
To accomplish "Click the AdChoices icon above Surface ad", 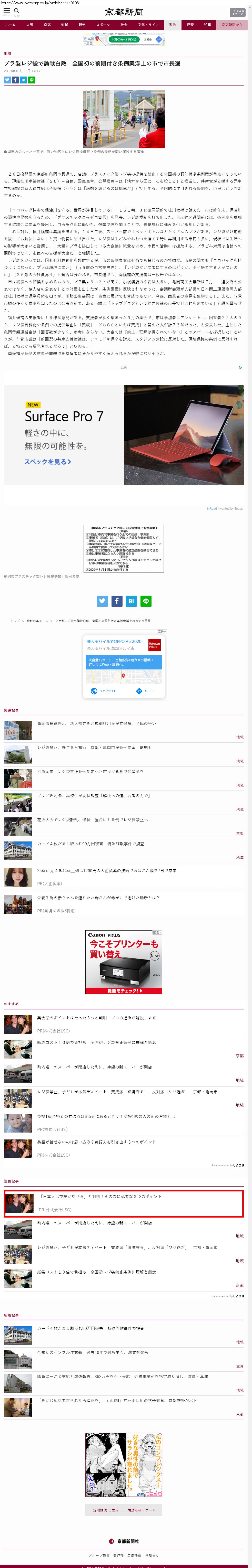I will (x=240, y=368).
